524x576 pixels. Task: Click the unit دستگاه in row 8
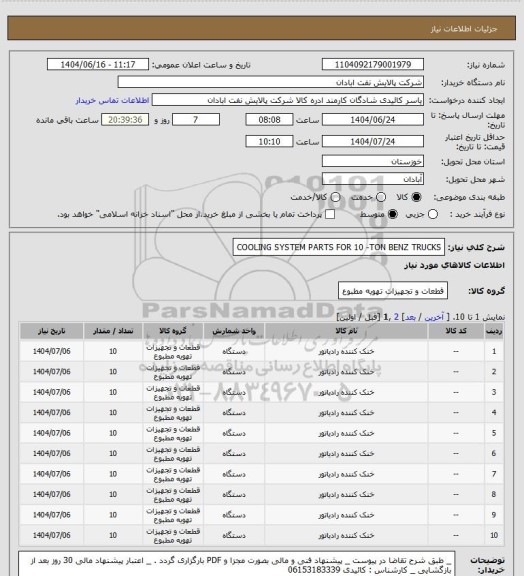(x=234, y=494)
